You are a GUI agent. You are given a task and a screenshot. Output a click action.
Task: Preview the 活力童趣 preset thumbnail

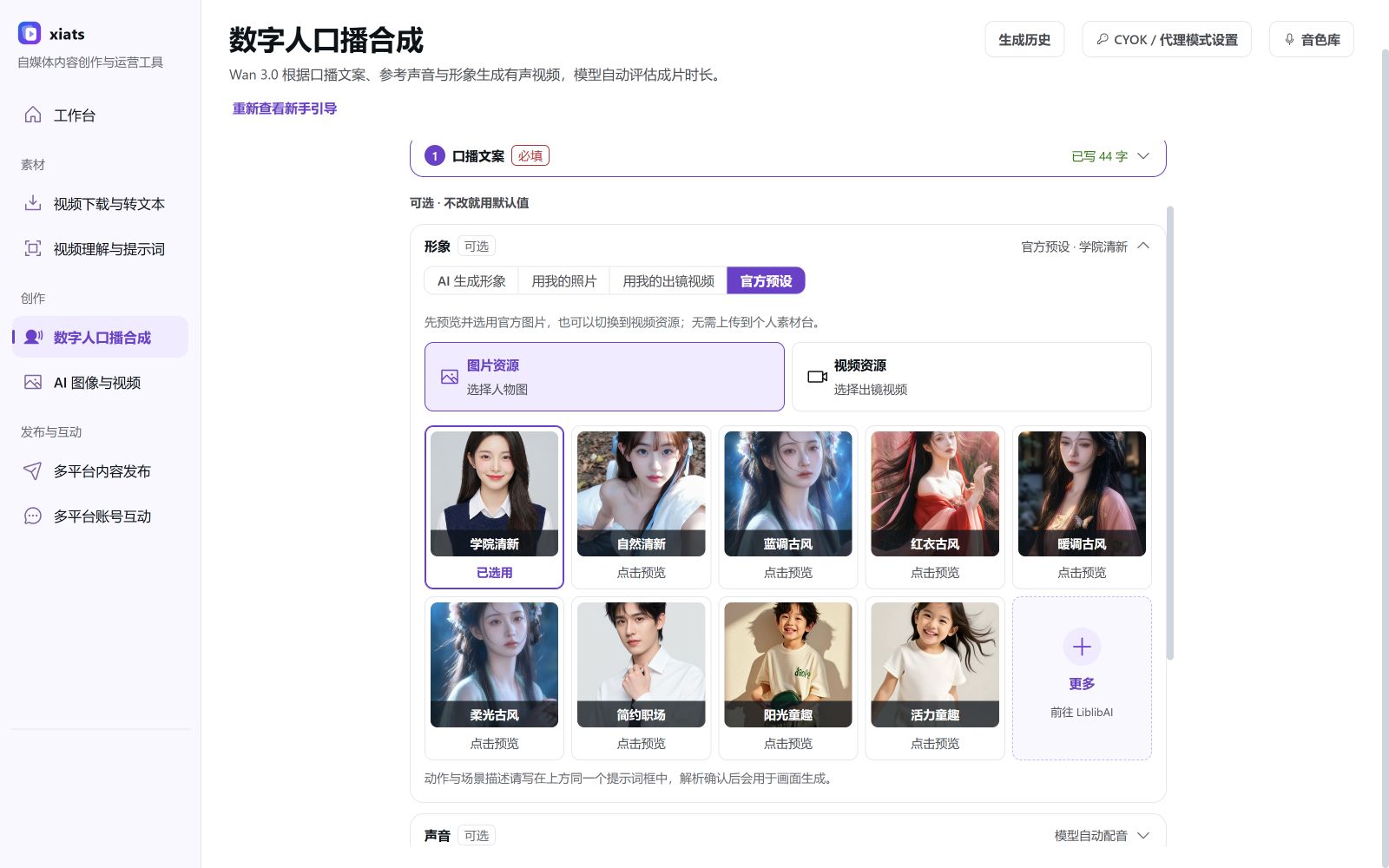point(935,665)
